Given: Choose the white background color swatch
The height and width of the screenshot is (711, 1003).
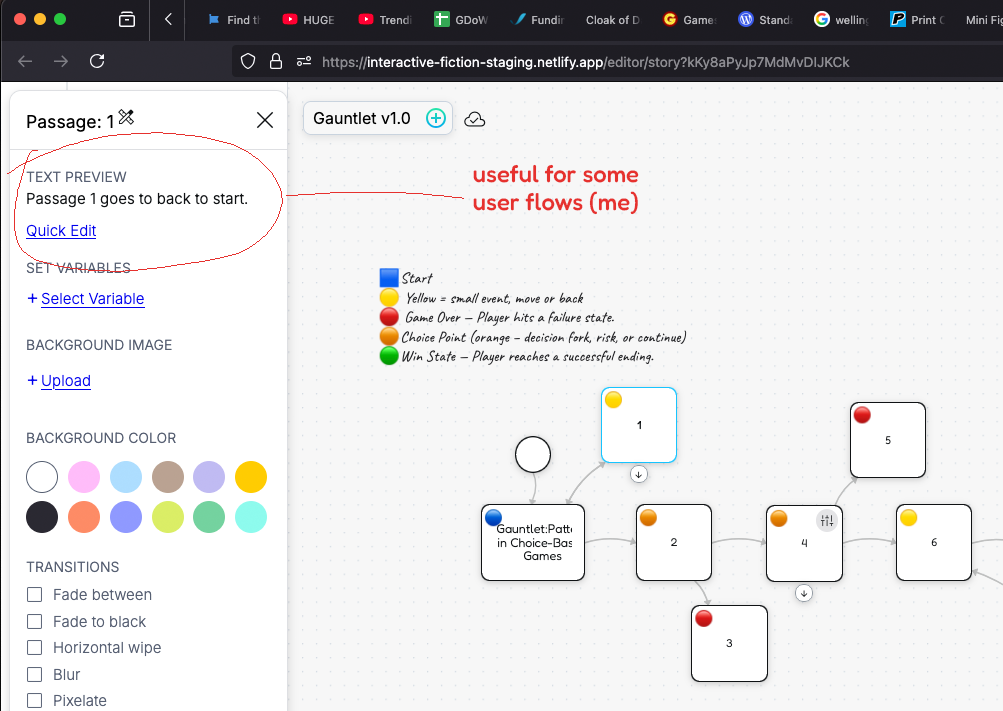Looking at the screenshot, I should click(42, 477).
